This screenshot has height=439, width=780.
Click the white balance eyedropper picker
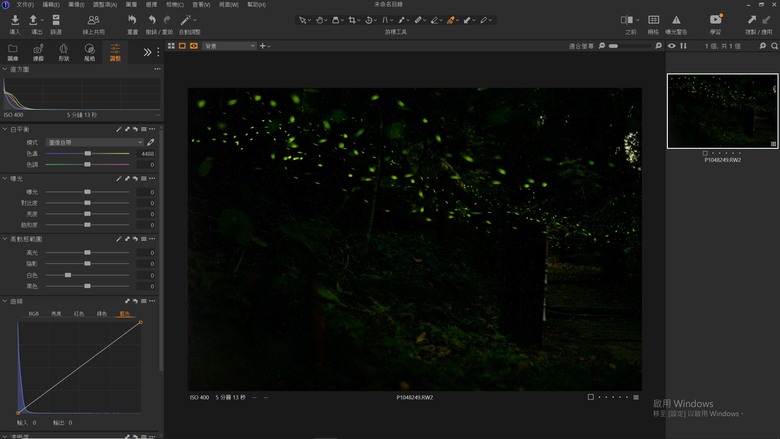[x=151, y=142]
